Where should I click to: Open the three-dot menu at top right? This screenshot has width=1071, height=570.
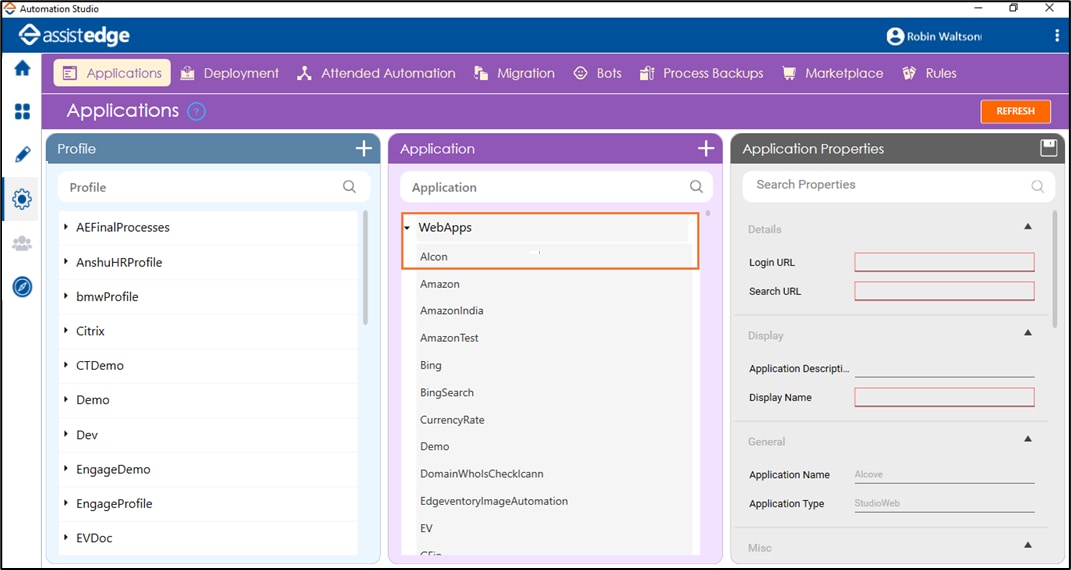[x=1057, y=36]
